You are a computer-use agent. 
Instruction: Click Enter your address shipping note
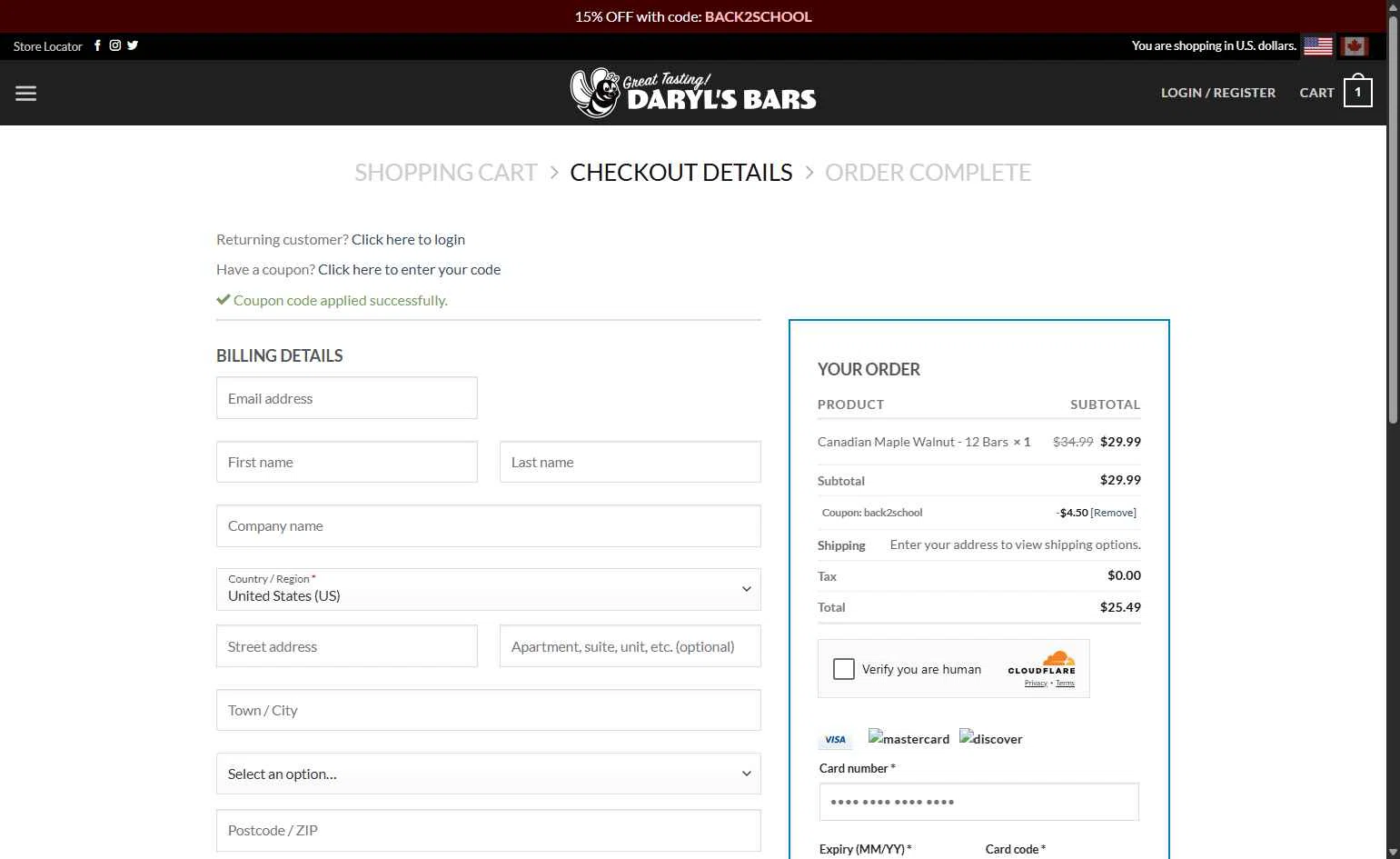pos(1015,544)
